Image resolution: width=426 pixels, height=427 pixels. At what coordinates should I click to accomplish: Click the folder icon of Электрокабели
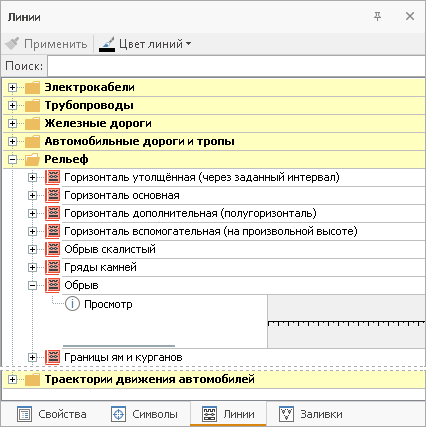32,88
